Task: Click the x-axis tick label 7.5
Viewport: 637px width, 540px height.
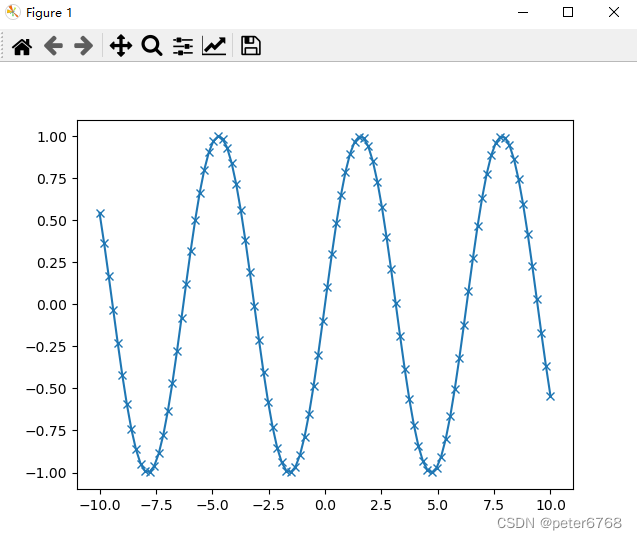Action: point(494,505)
